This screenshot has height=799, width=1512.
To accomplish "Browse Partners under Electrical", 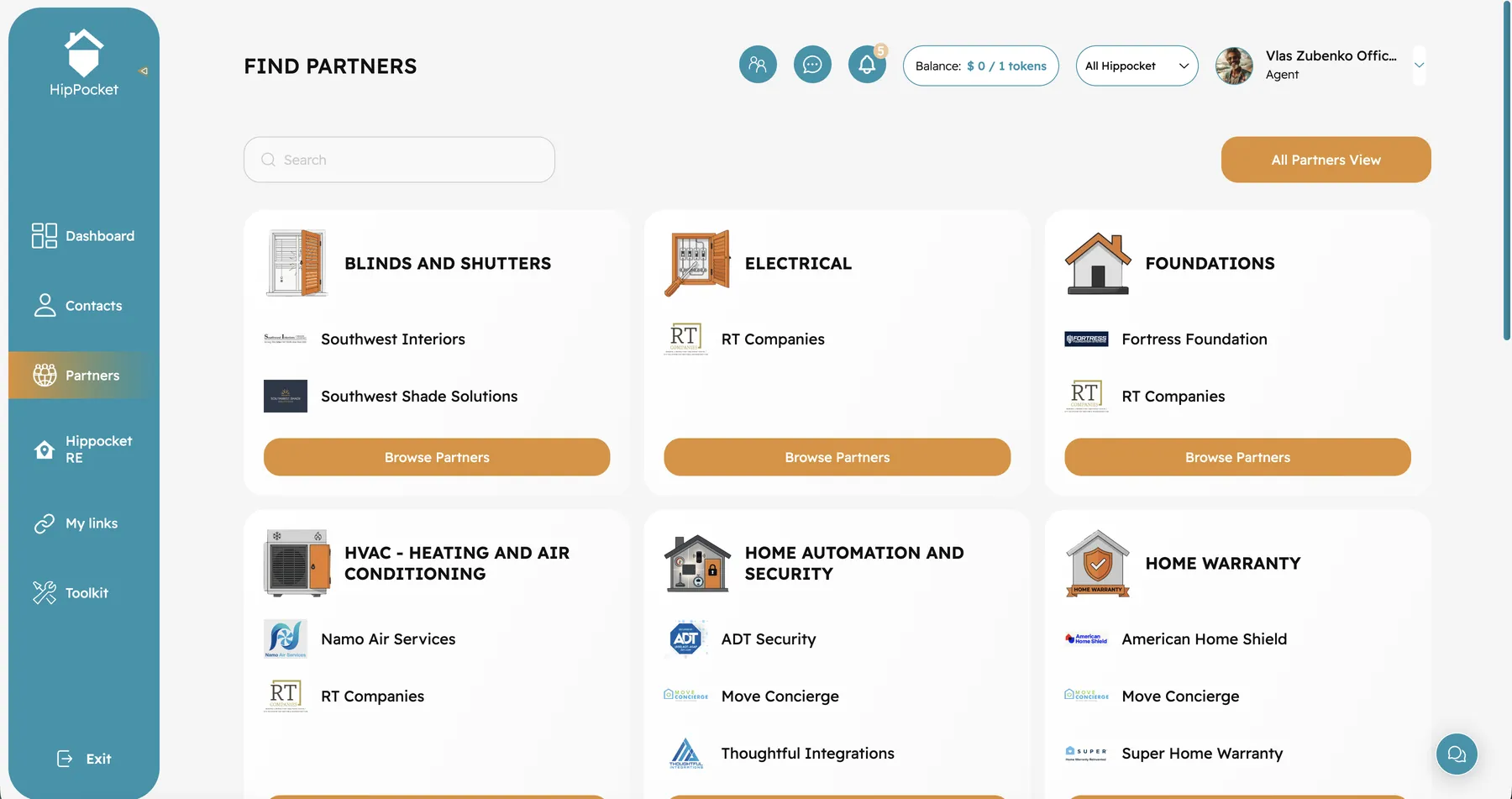I will pyautogui.click(x=837, y=457).
